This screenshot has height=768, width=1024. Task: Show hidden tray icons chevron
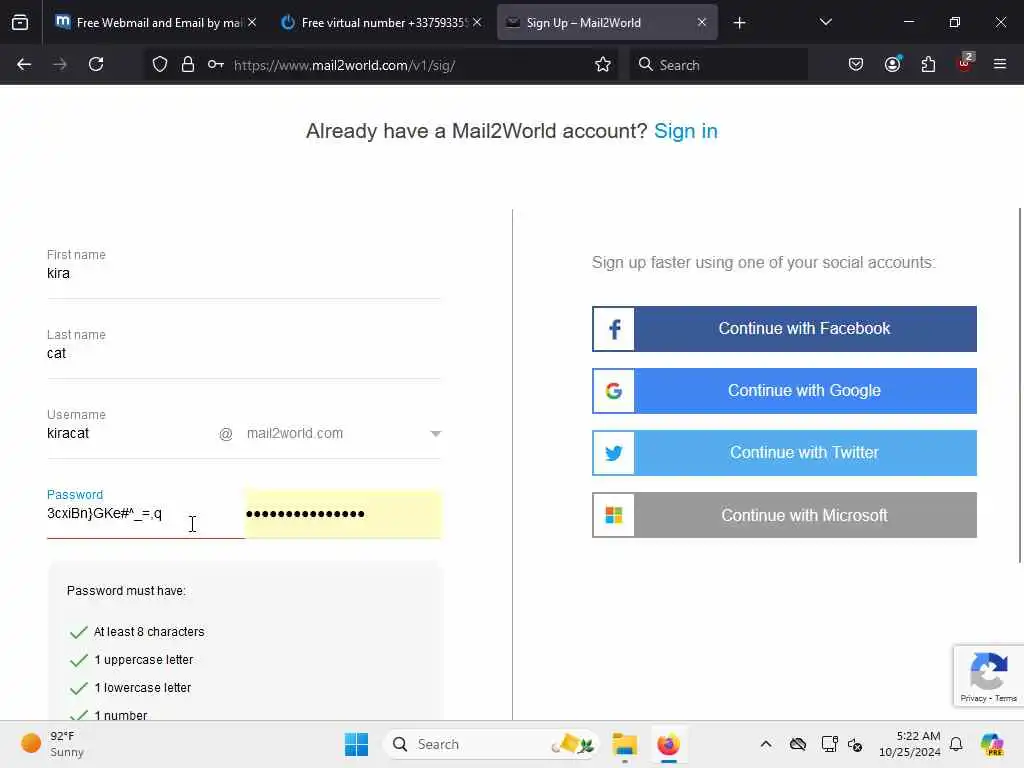pyautogui.click(x=766, y=744)
